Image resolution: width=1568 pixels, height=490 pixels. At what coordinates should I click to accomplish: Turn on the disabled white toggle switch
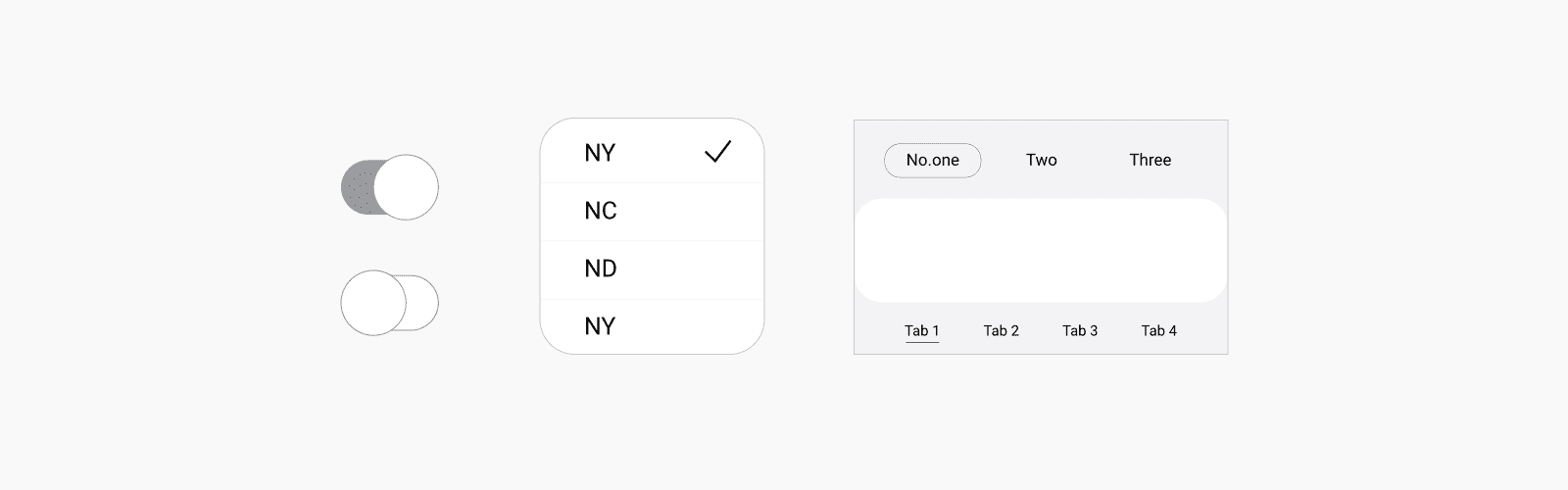pyautogui.click(x=389, y=303)
